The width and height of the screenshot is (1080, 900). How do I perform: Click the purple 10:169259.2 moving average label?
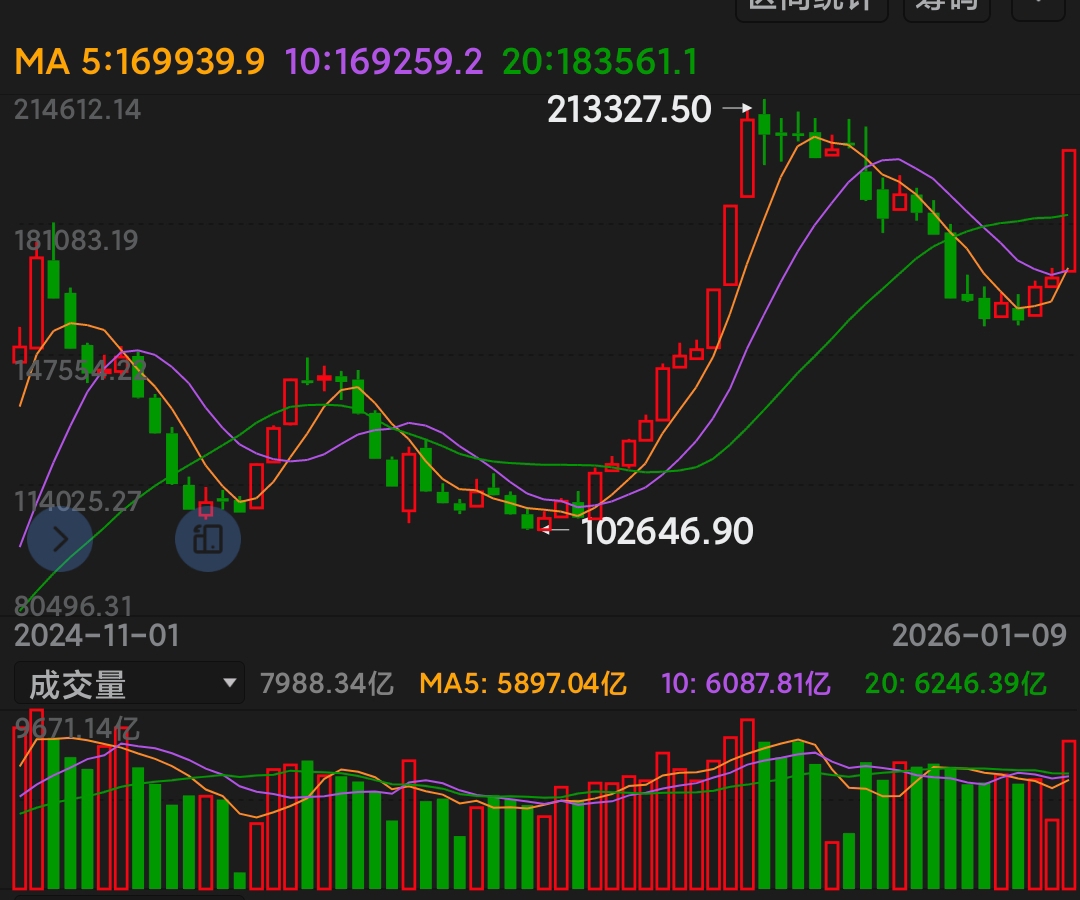pos(384,62)
